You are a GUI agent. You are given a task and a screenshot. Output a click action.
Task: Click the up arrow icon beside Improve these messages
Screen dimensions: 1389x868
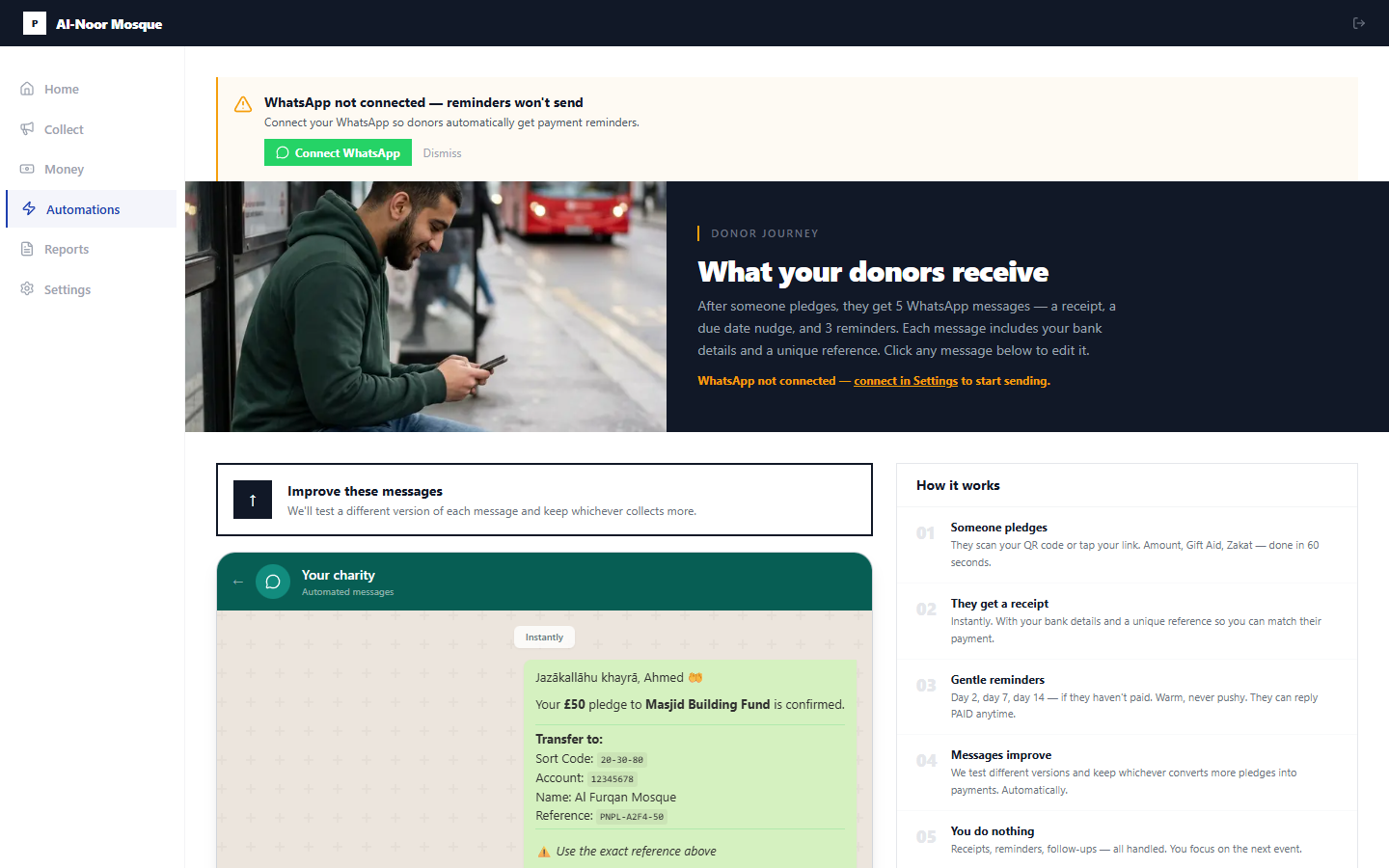pos(253,500)
